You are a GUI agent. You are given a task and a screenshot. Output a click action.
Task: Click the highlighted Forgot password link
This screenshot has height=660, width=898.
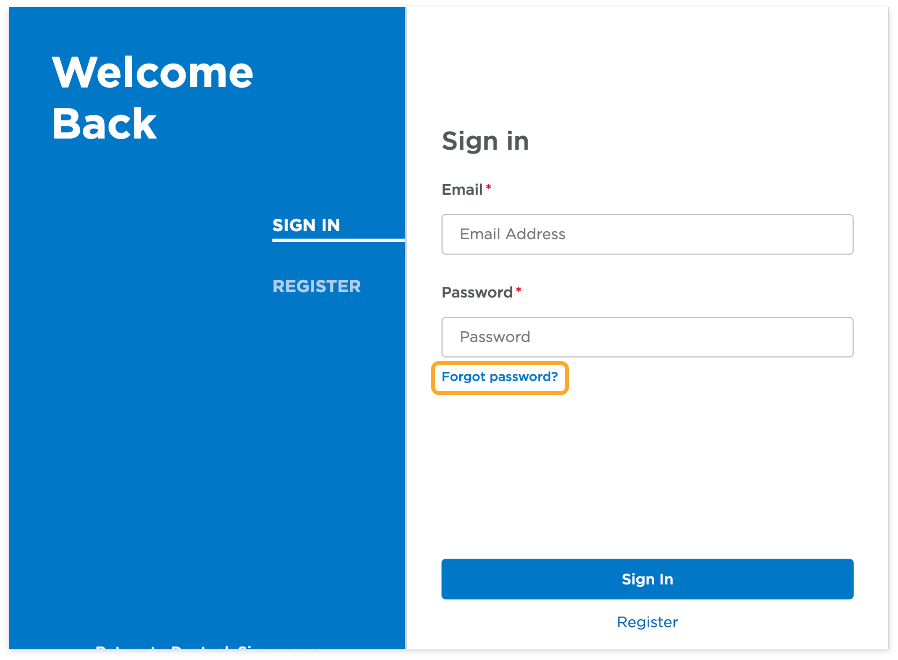pos(500,377)
